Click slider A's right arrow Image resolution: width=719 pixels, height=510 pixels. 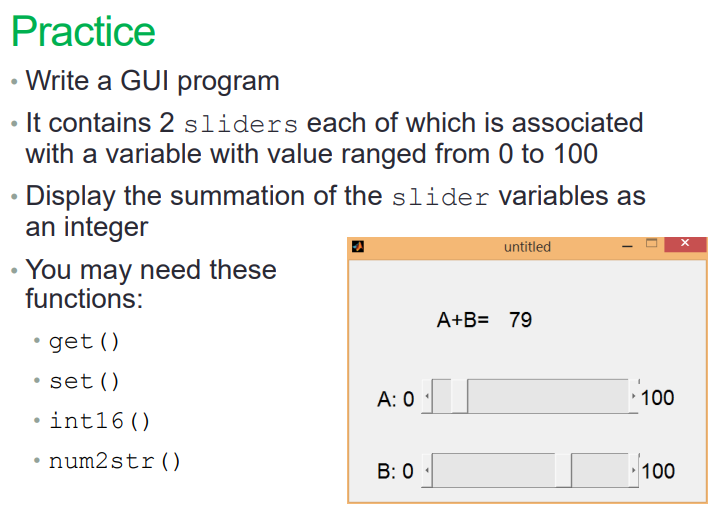click(633, 396)
